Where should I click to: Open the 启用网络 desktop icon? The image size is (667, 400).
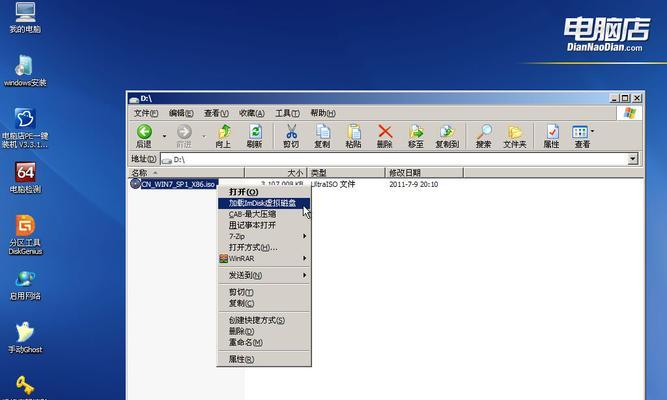(x=25, y=285)
